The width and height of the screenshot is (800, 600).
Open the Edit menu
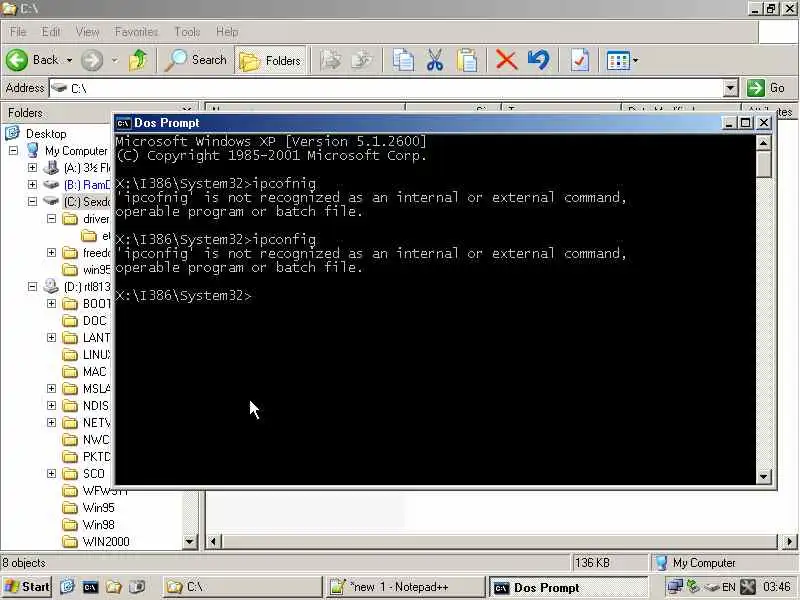[51, 32]
